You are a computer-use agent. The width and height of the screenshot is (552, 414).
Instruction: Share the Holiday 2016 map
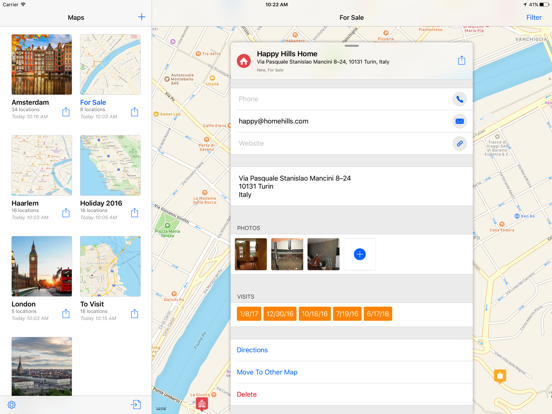(134, 213)
